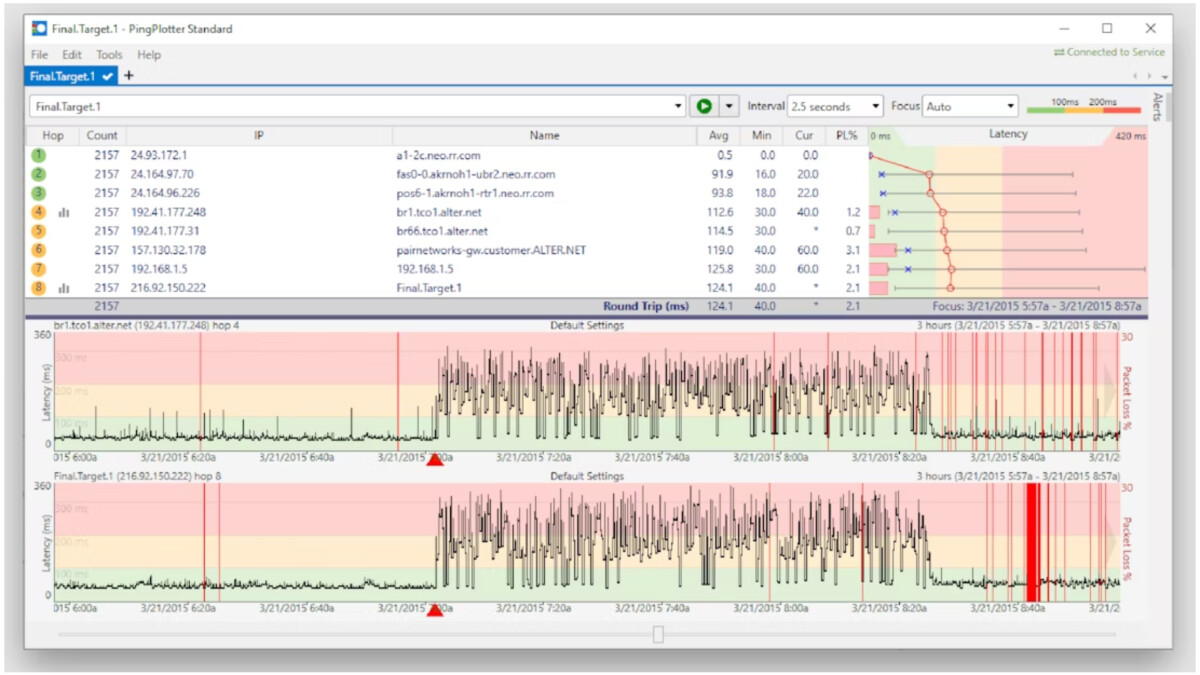This screenshot has height=675, width=1200.
Task: Click the hop 6 orange circle icon
Action: pos(39,250)
